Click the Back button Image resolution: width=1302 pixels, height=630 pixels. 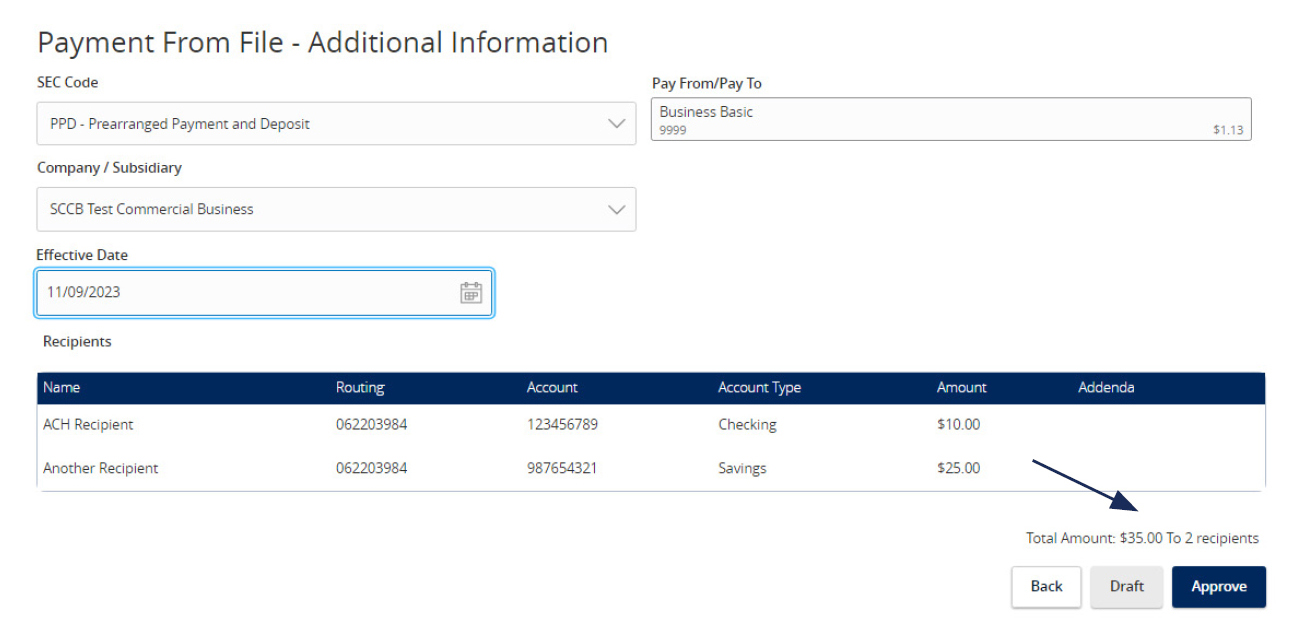(x=1046, y=587)
